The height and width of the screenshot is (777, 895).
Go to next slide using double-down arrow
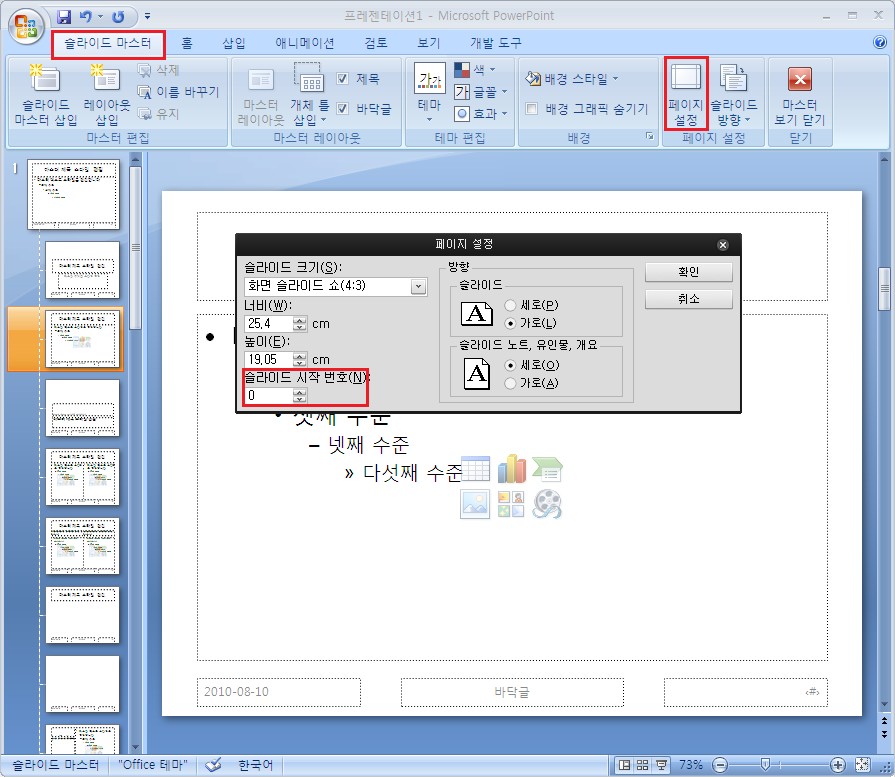point(884,734)
